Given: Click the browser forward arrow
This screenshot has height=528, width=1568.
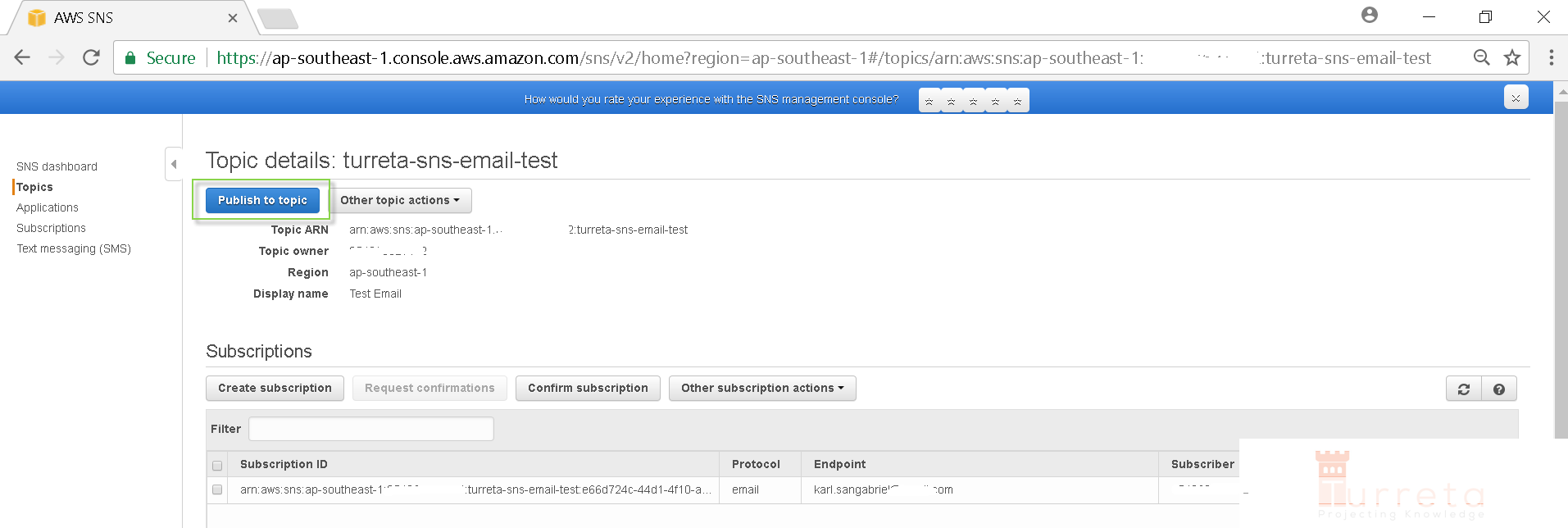Looking at the screenshot, I should (57, 57).
